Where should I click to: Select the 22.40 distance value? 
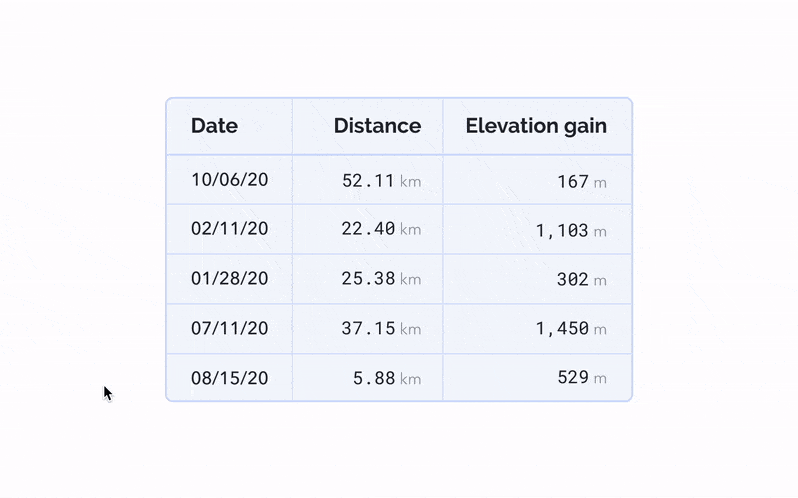368,230
